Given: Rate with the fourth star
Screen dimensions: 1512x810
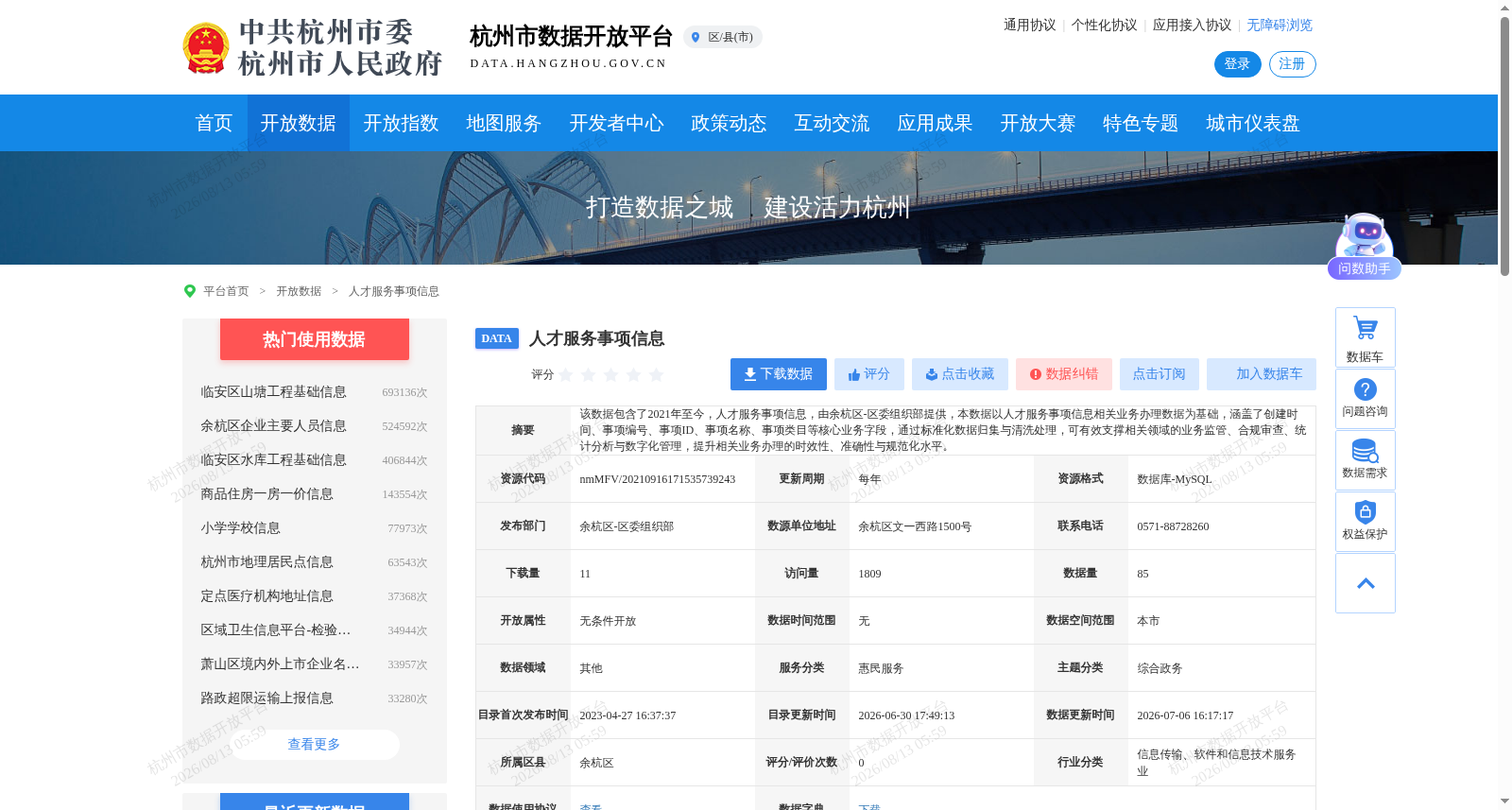Looking at the screenshot, I should (x=634, y=374).
